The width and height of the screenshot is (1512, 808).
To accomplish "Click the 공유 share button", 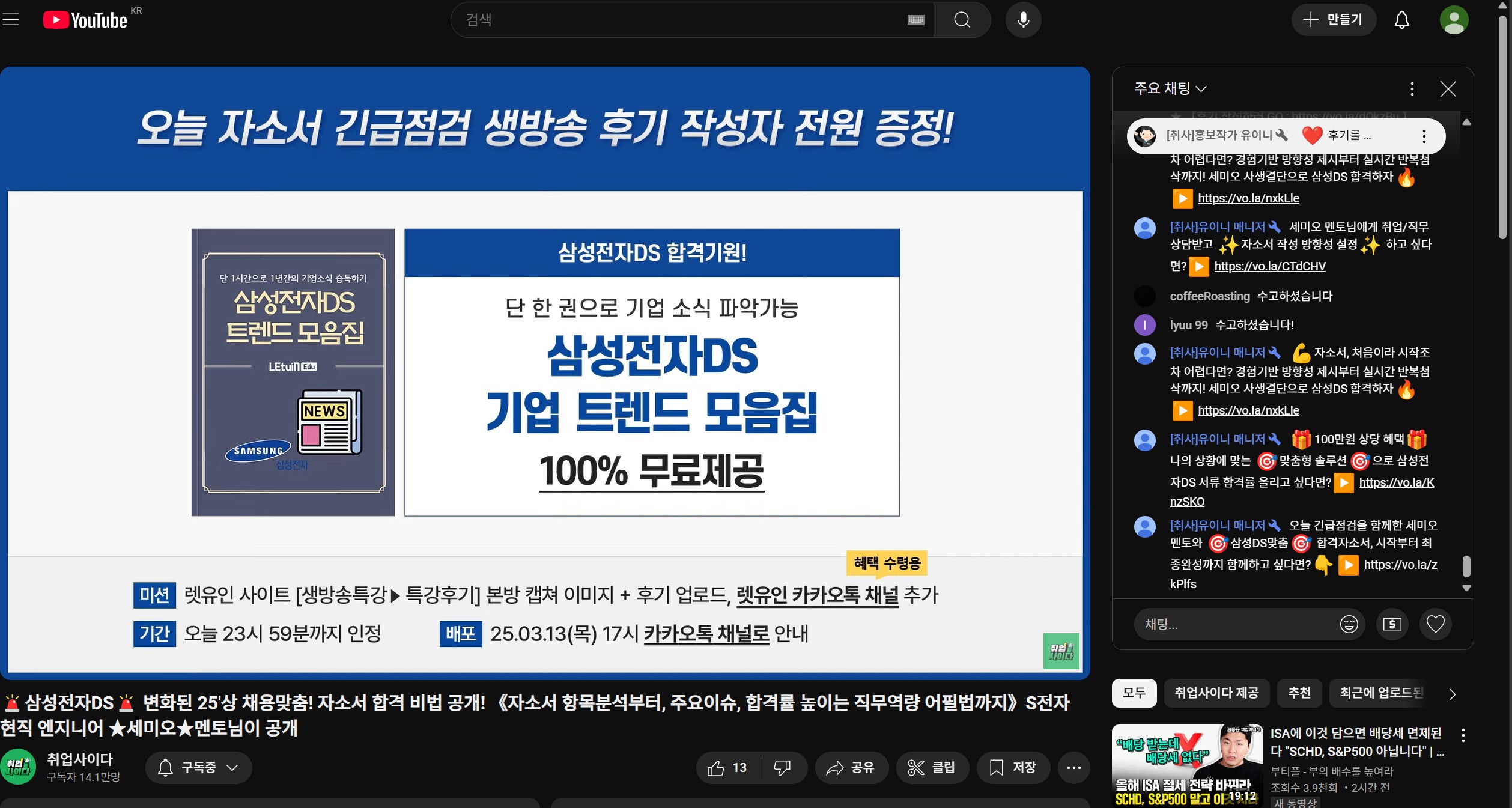I will pyautogui.click(x=851, y=767).
